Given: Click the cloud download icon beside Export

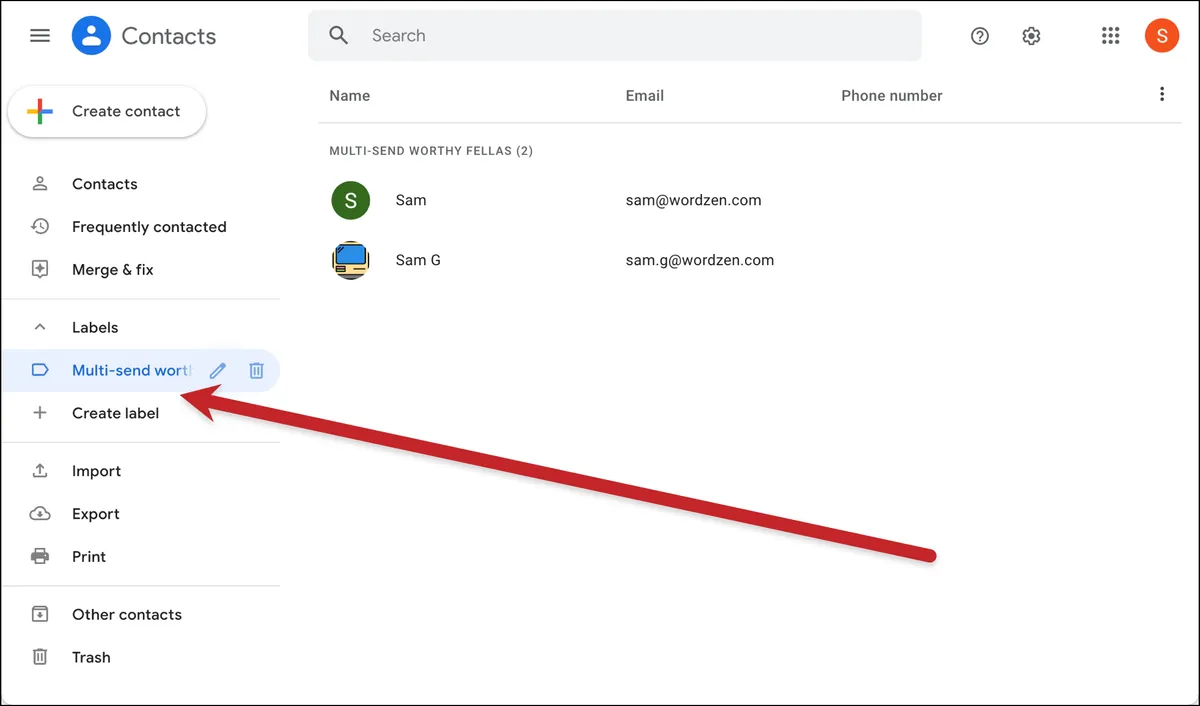Looking at the screenshot, I should (40, 514).
